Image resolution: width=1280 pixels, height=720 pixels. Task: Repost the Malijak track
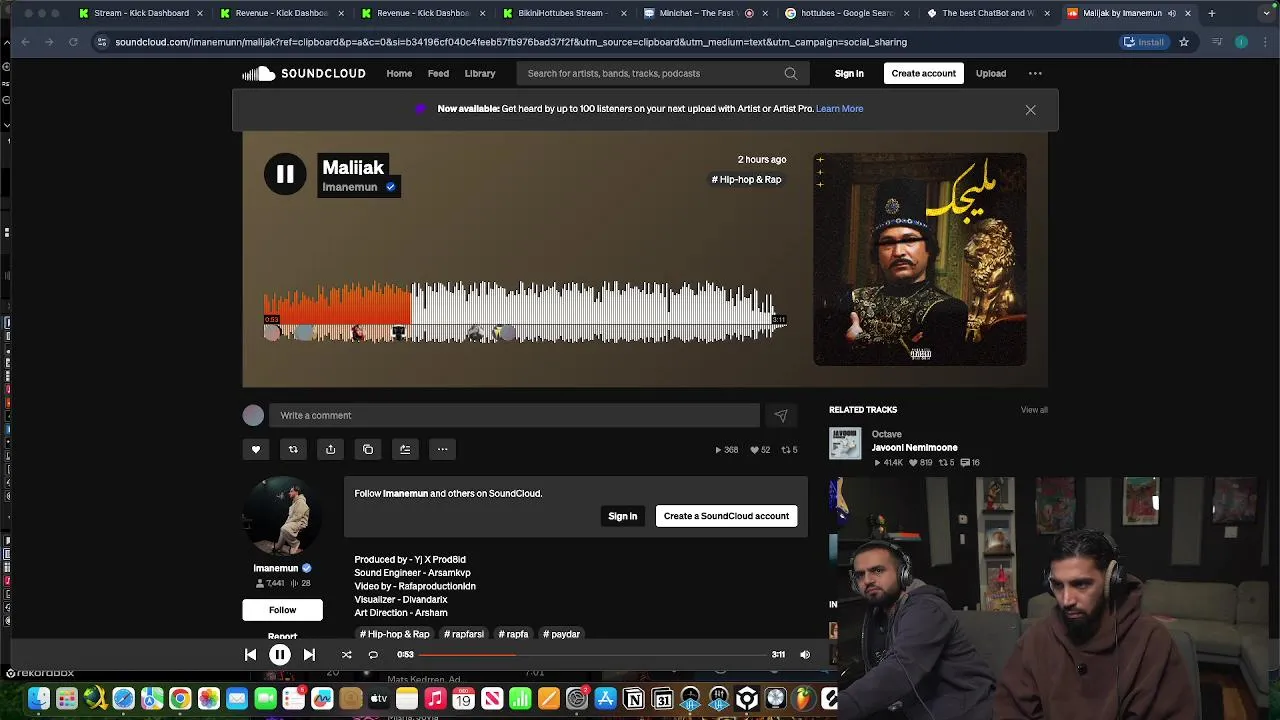click(293, 449)
